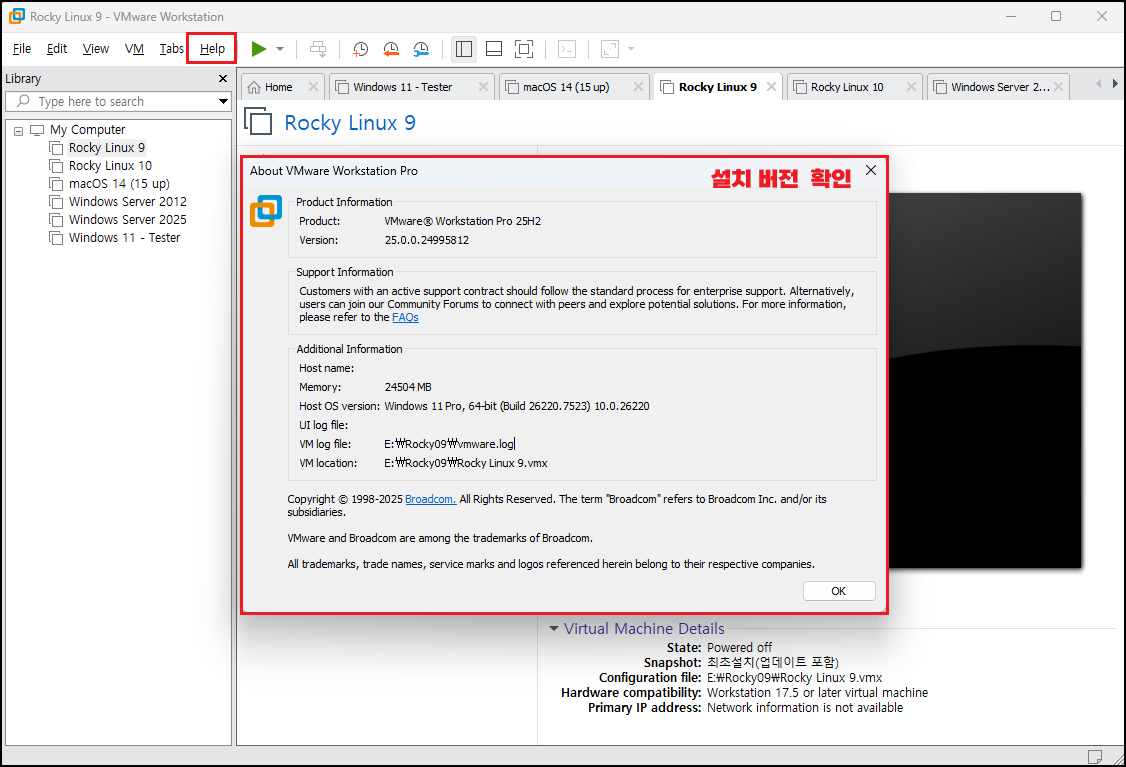Image resolution: width=1126 pixels, height=767 pixels.
Task: Select Windows 11 - Tester in library
Action: tap(124, 237)
